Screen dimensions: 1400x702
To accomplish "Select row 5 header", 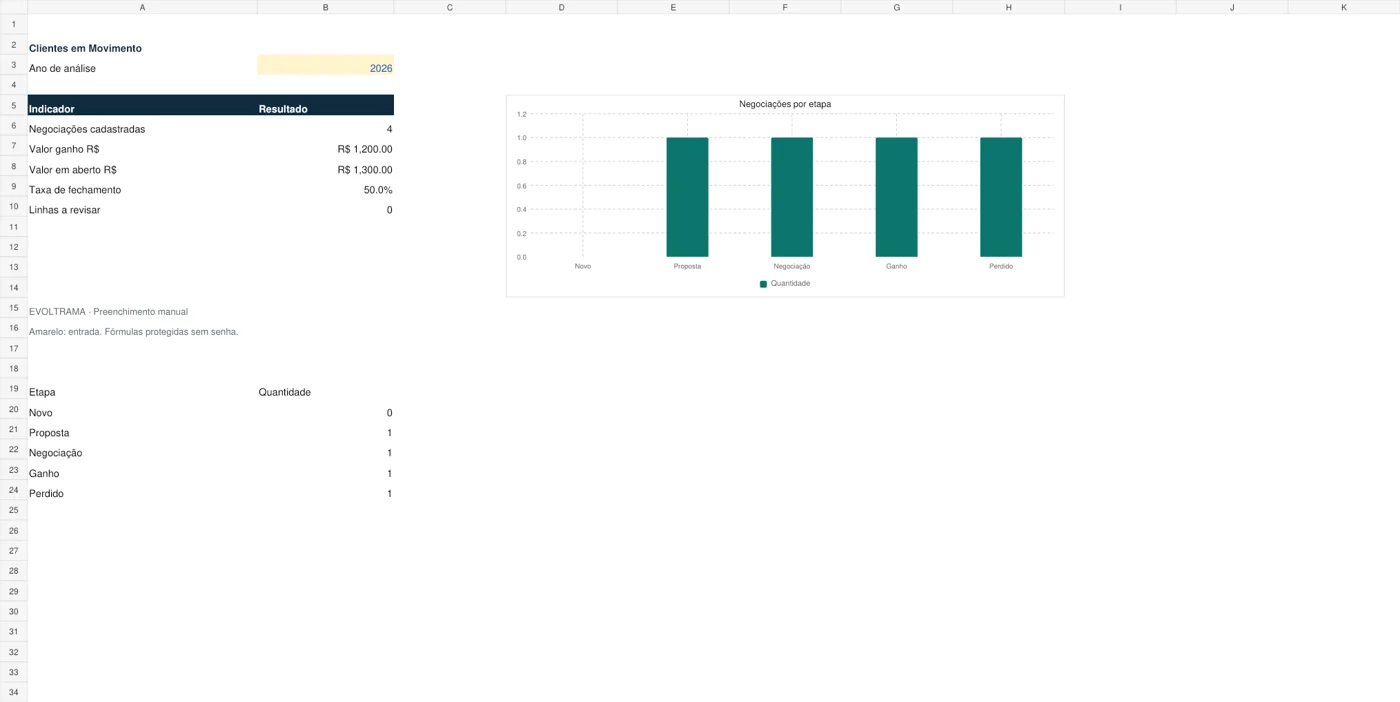I will pos(14,105).
